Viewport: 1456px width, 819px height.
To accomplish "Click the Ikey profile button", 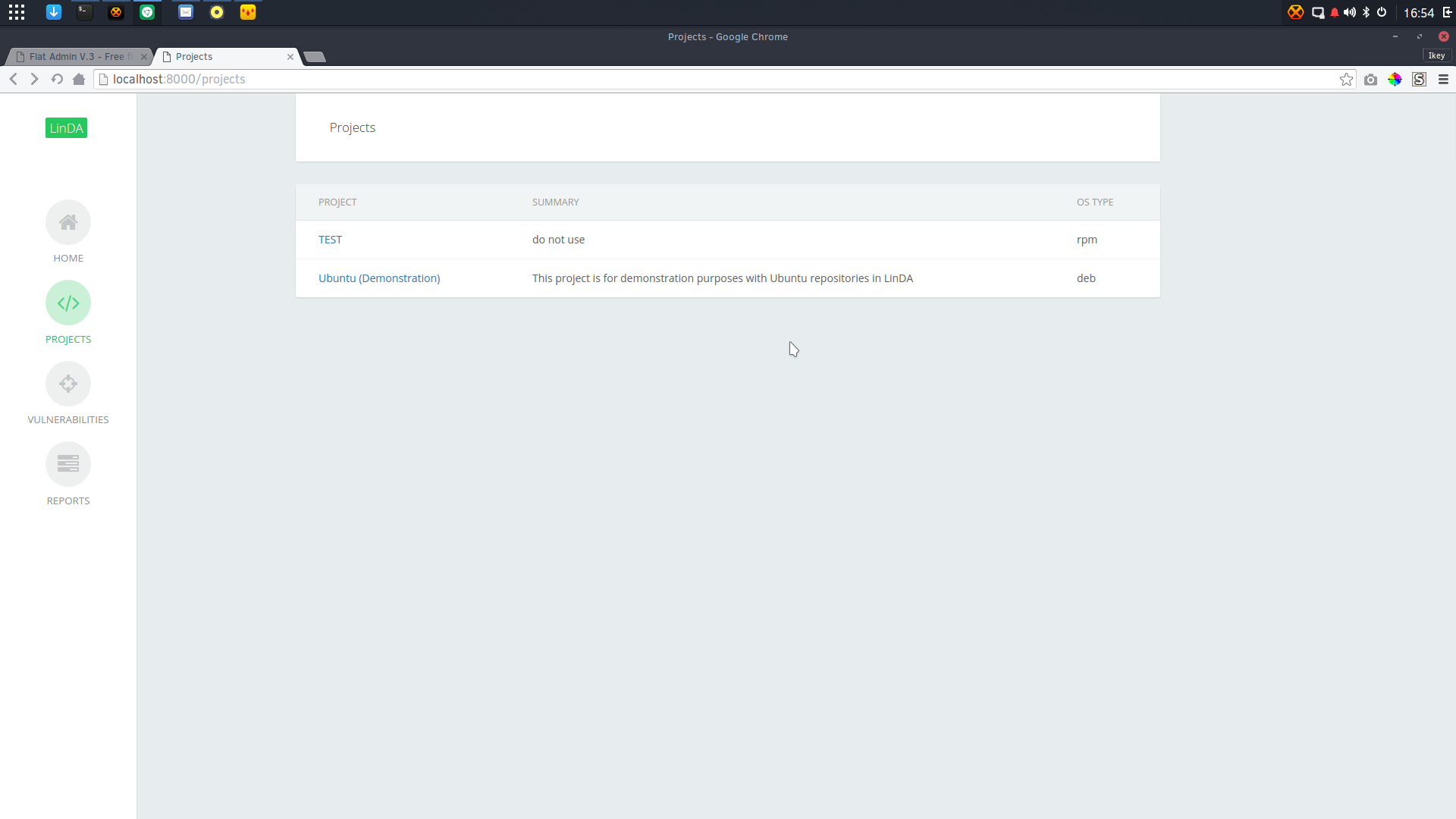I will pos(1436,55).
